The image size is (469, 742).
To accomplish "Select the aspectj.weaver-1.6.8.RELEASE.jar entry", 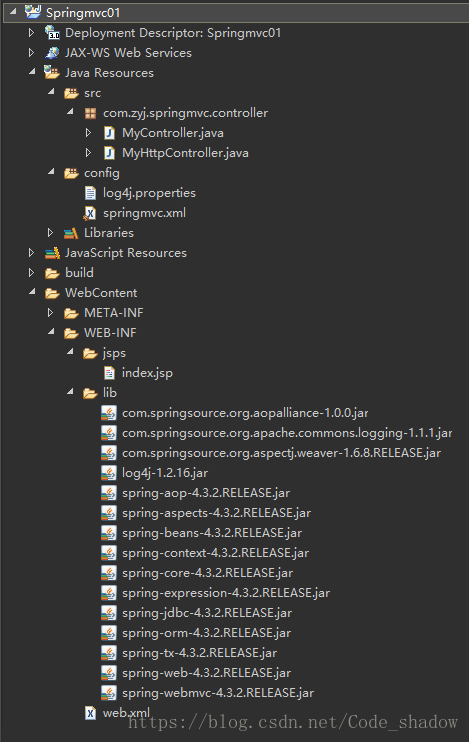I will 282,453.
